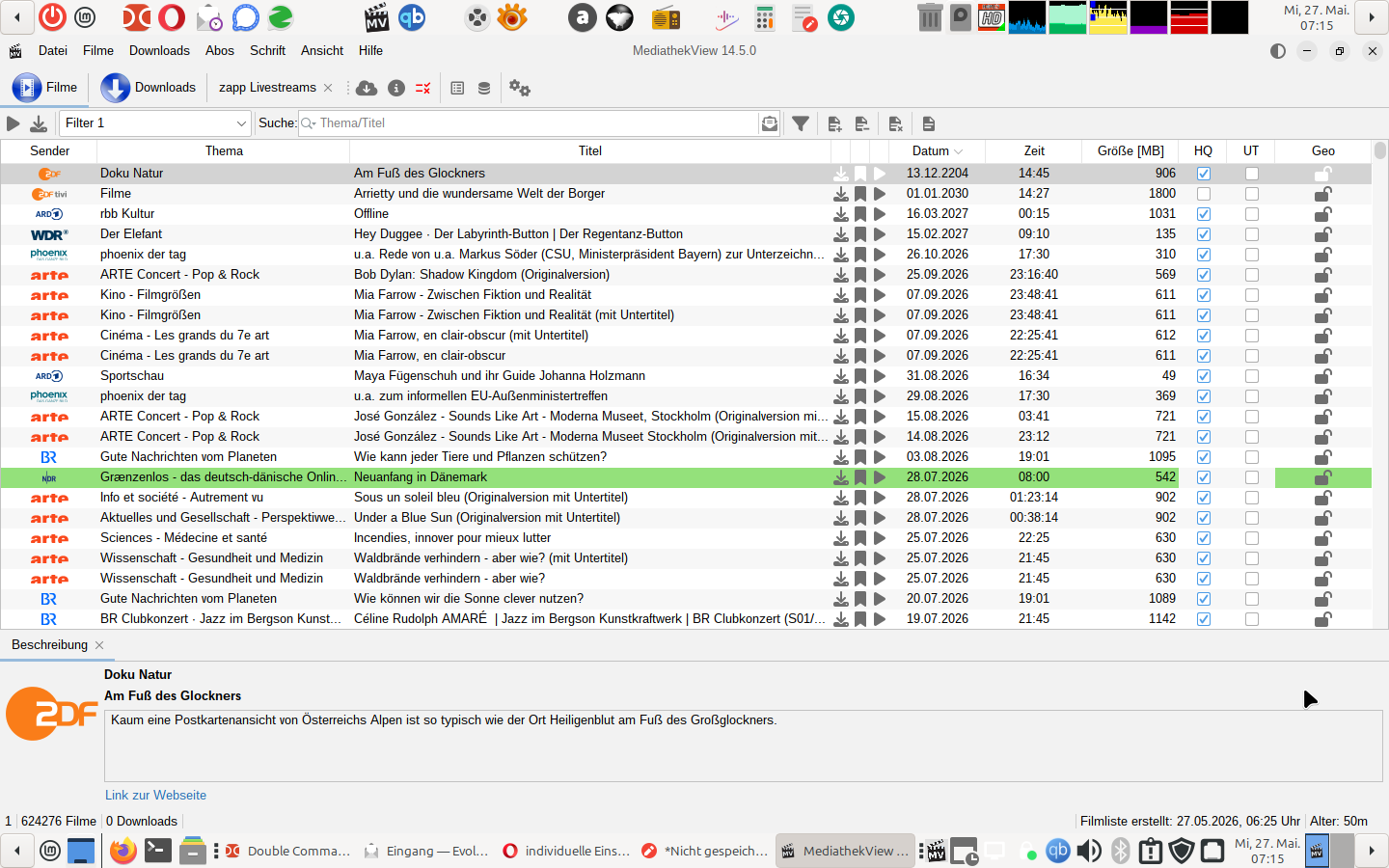
Task: Click the plain document icon in filter bar
Action: pyautogui.click(x=929, y=123)
